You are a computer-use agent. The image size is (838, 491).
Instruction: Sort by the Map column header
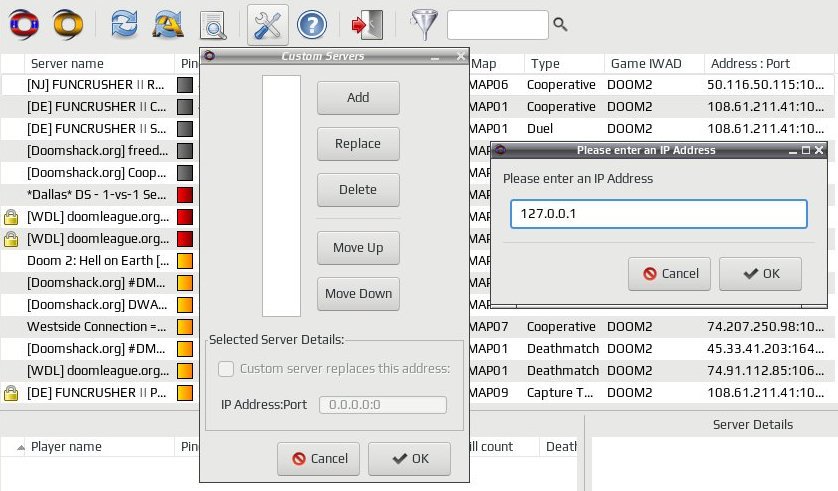point(496,64)
